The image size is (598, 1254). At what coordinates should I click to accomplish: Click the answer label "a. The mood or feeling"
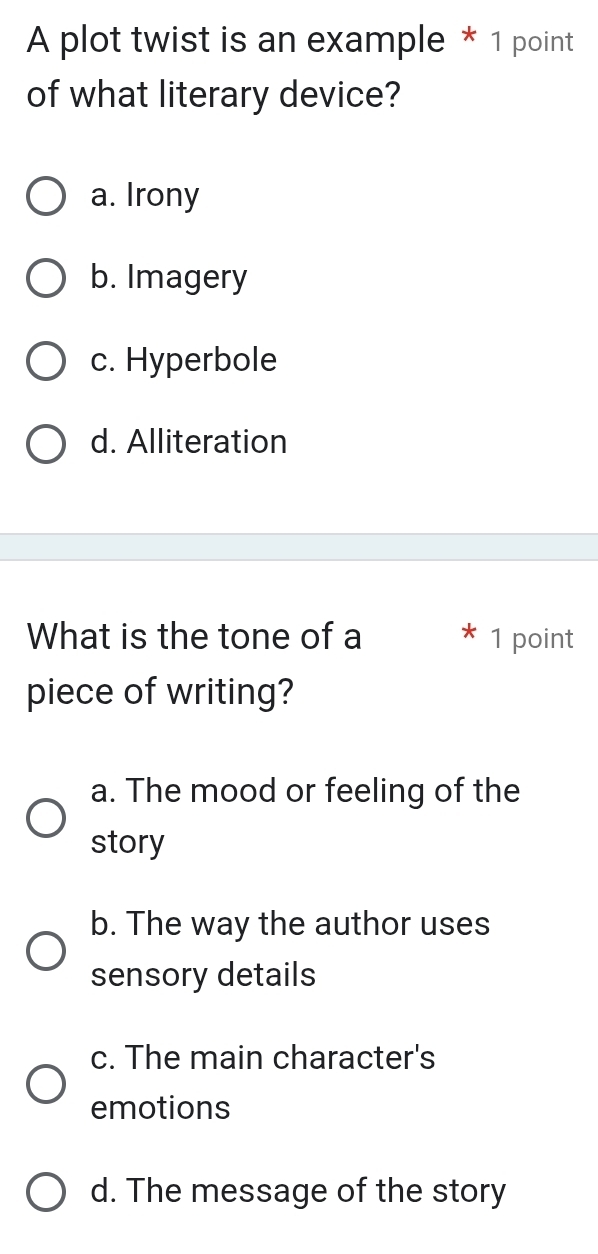coord(305,792)
